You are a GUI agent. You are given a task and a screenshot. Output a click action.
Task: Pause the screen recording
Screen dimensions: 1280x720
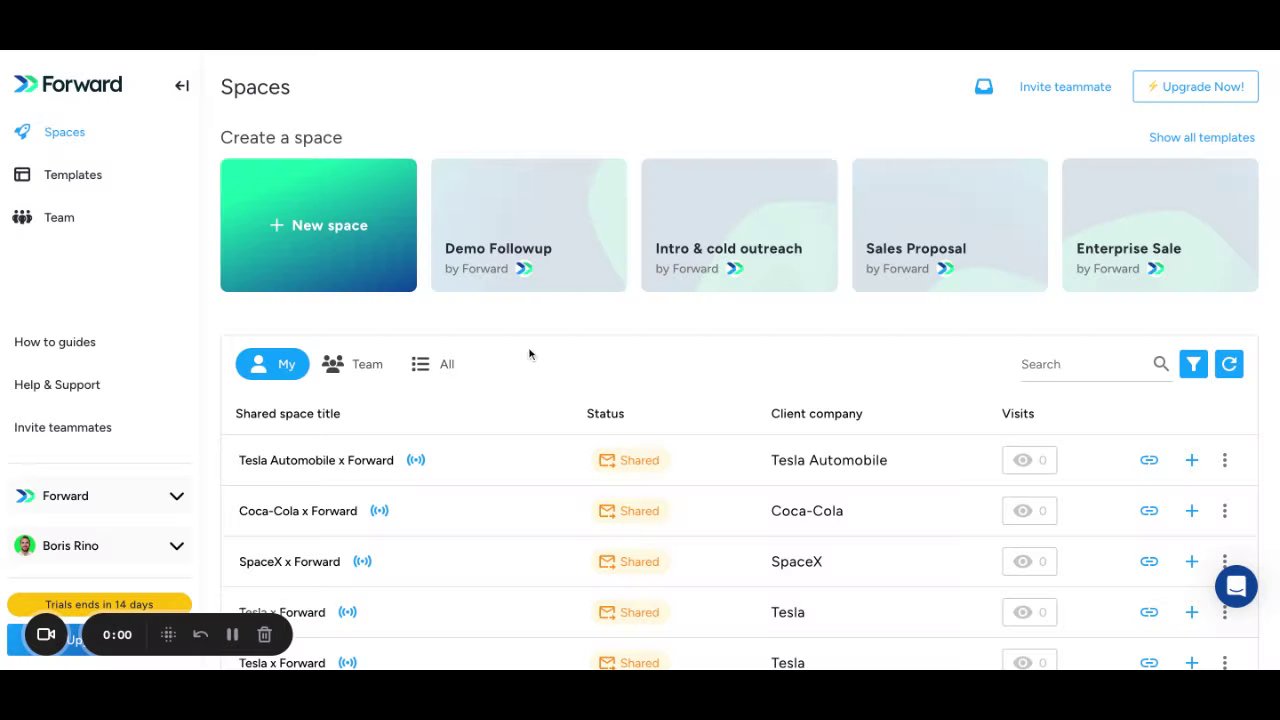pyautogui.click(x=232, y=634)
